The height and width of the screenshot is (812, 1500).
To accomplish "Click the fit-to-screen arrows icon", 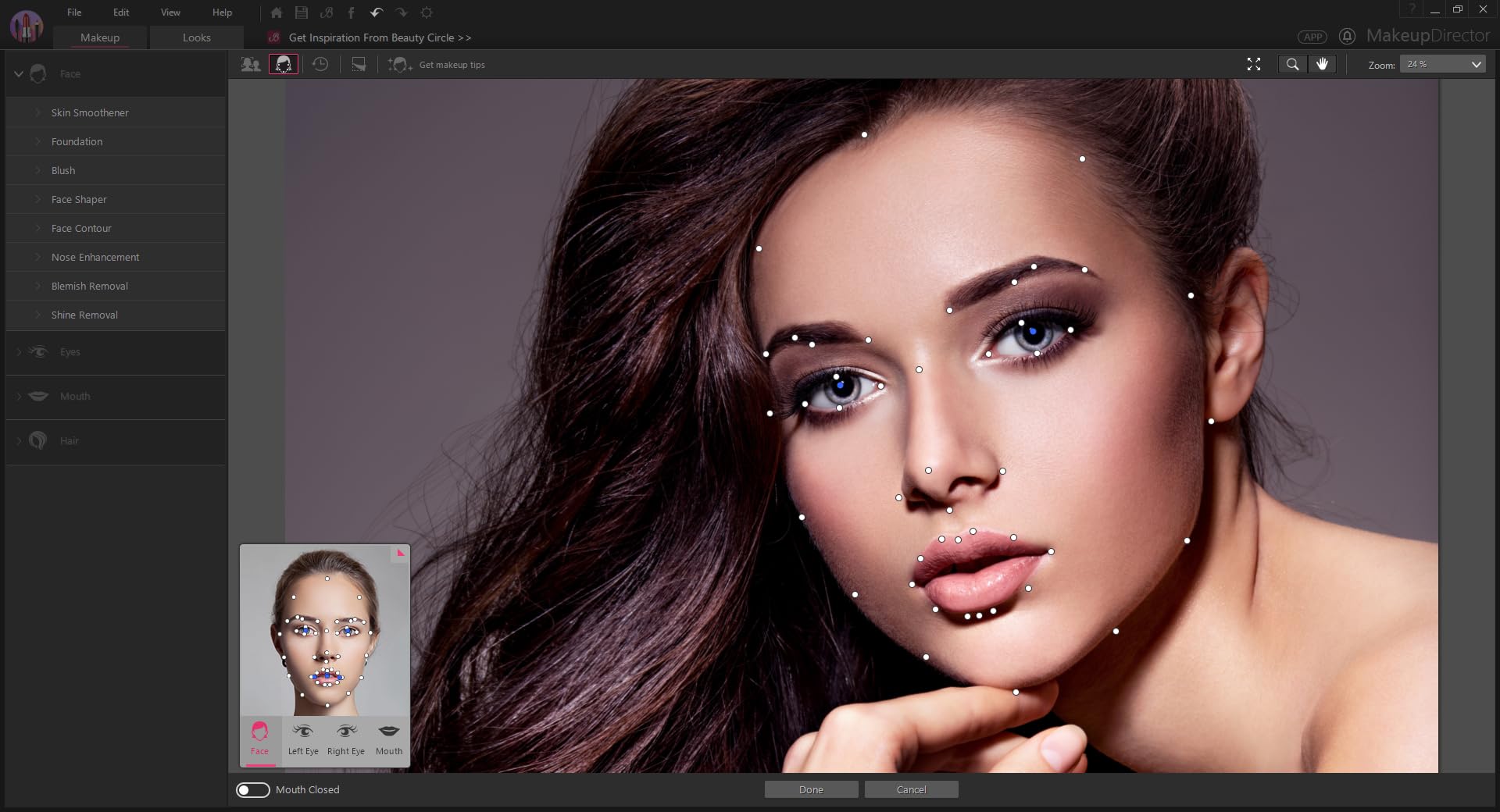I will (x=1254, y=65).
